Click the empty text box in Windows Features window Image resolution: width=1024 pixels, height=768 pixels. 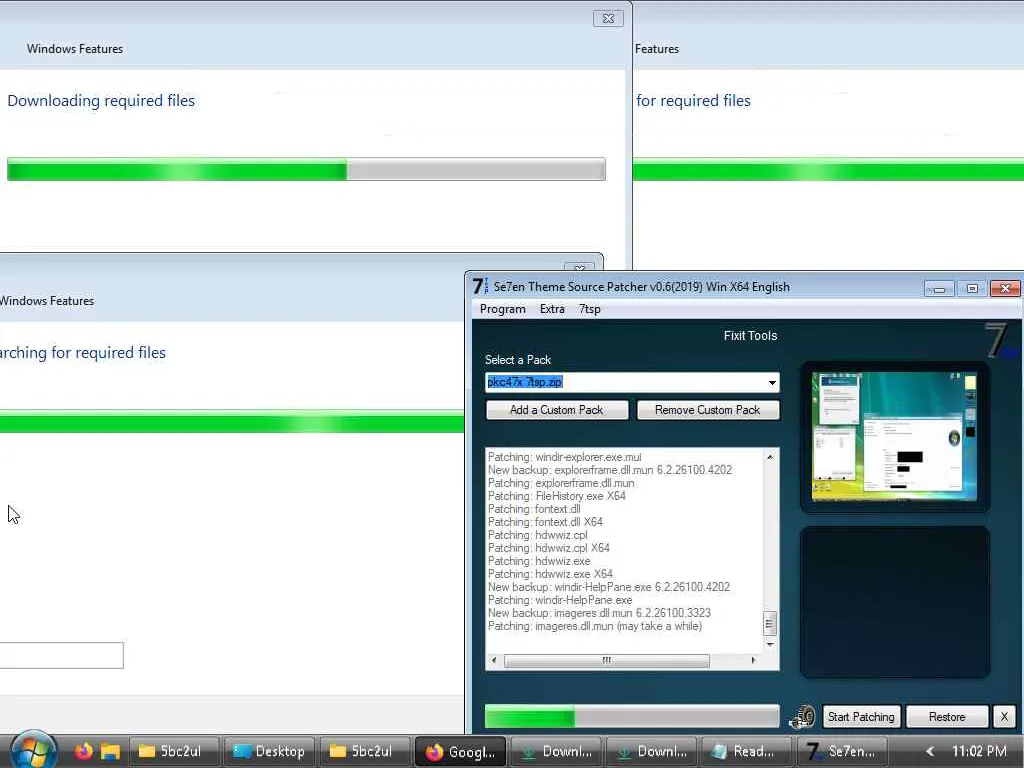coord(61,655)
